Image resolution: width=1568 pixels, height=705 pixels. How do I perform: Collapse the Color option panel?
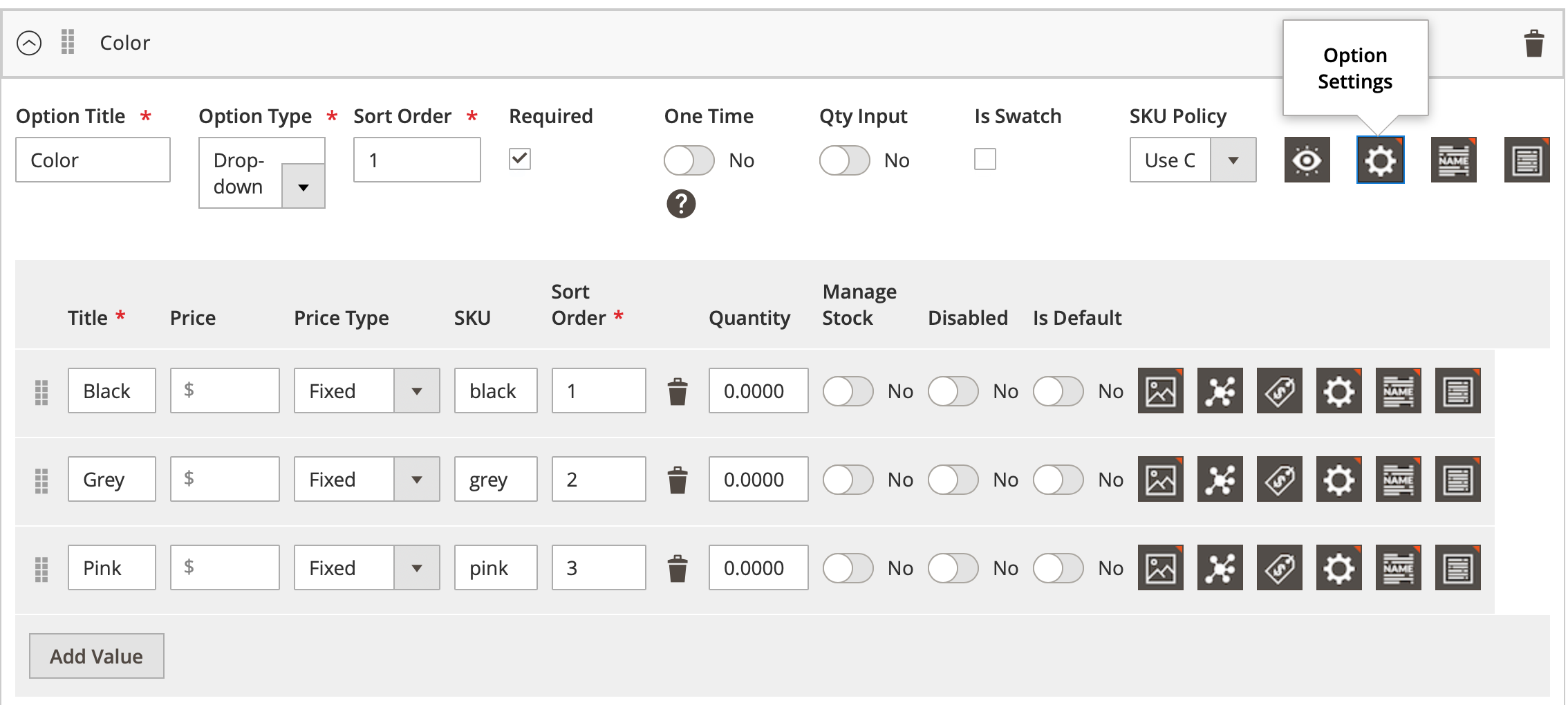point(29,43)
